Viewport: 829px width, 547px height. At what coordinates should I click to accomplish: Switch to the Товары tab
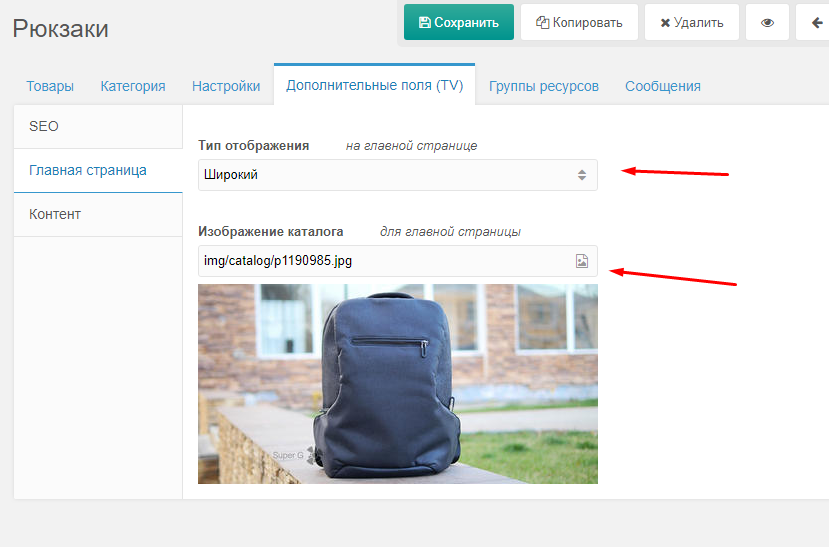(50, 86)
